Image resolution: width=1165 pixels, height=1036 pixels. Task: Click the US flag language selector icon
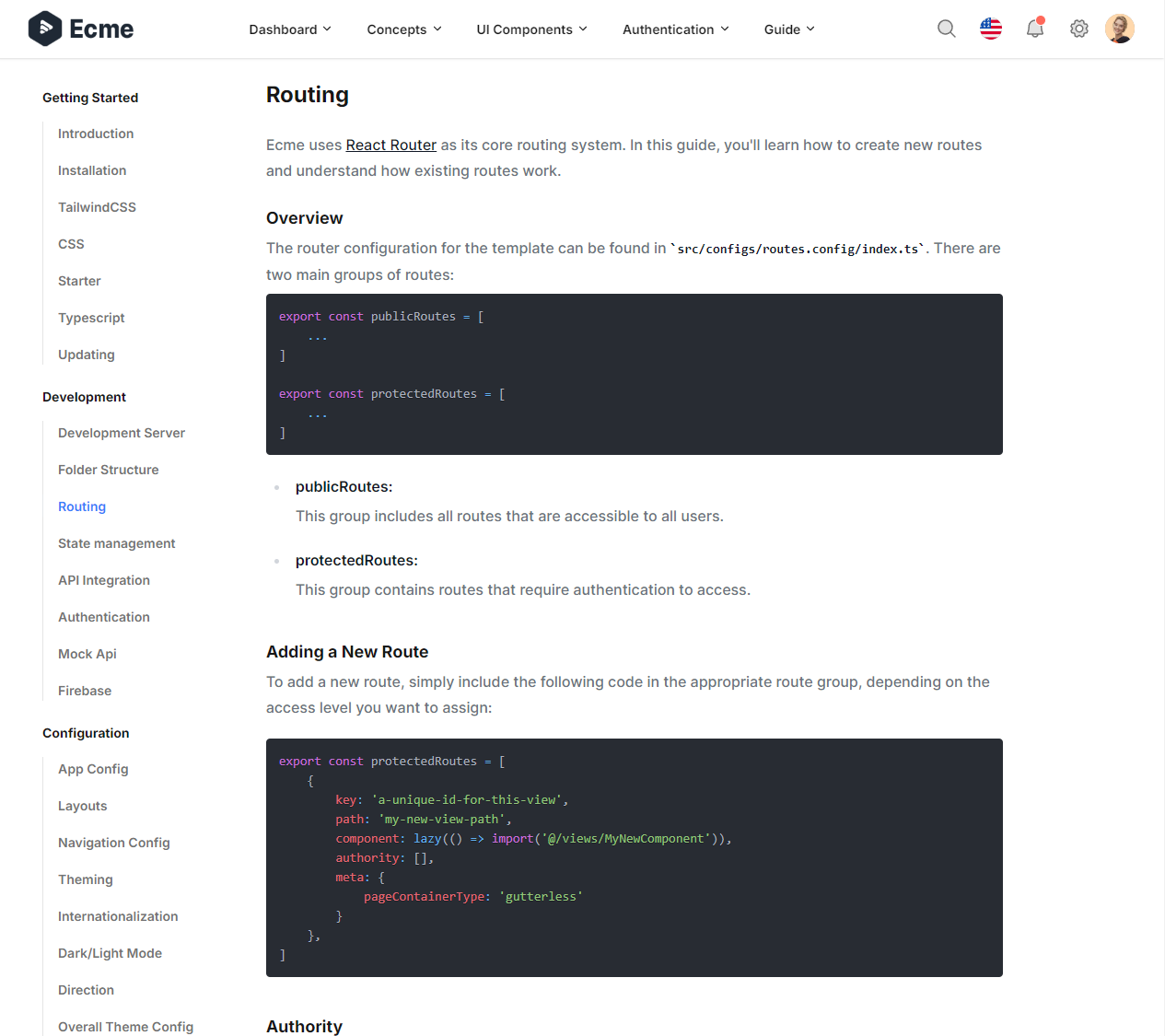[991, 29]
